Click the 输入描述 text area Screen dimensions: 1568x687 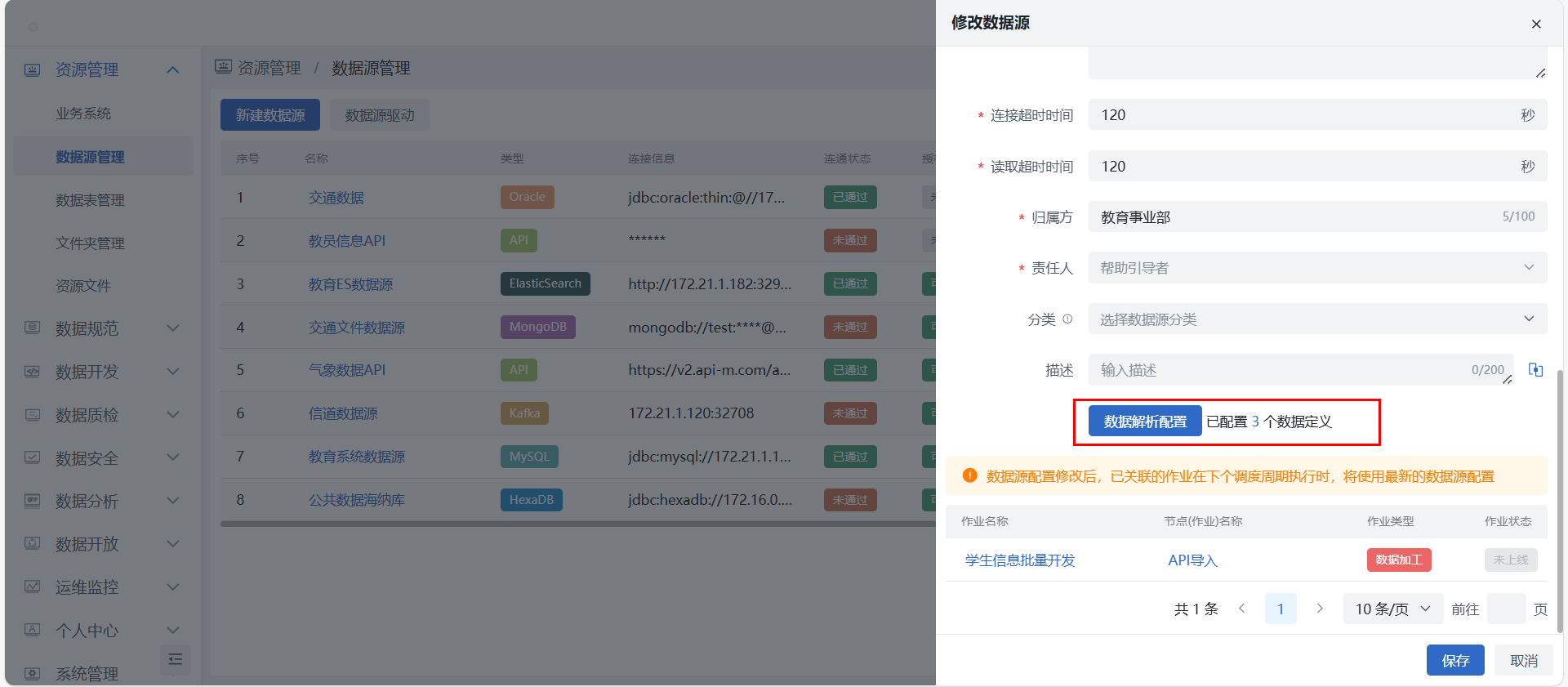click(1301, 370)
